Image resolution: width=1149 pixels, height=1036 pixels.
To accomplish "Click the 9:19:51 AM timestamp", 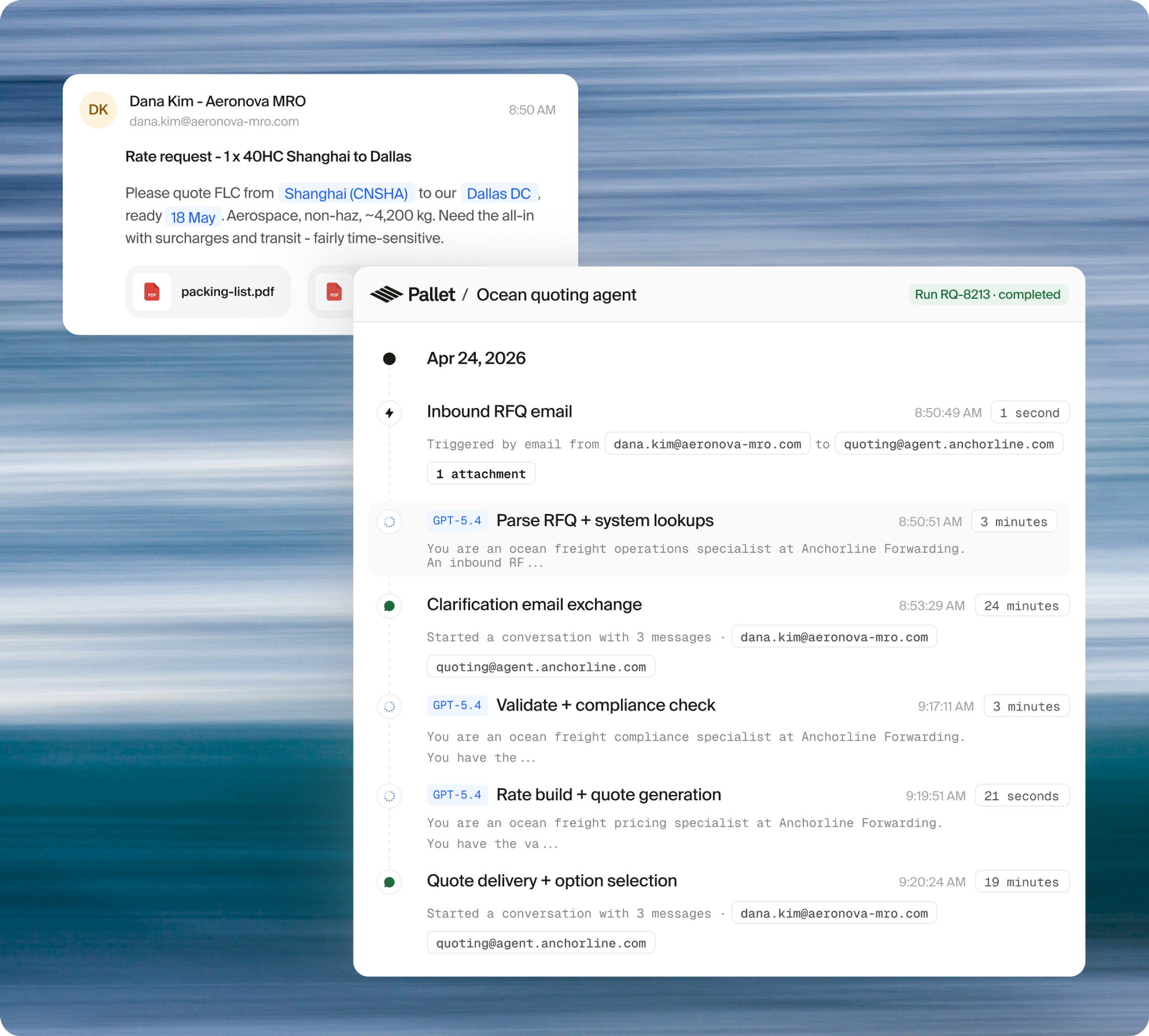I will (x=935, y=796).
